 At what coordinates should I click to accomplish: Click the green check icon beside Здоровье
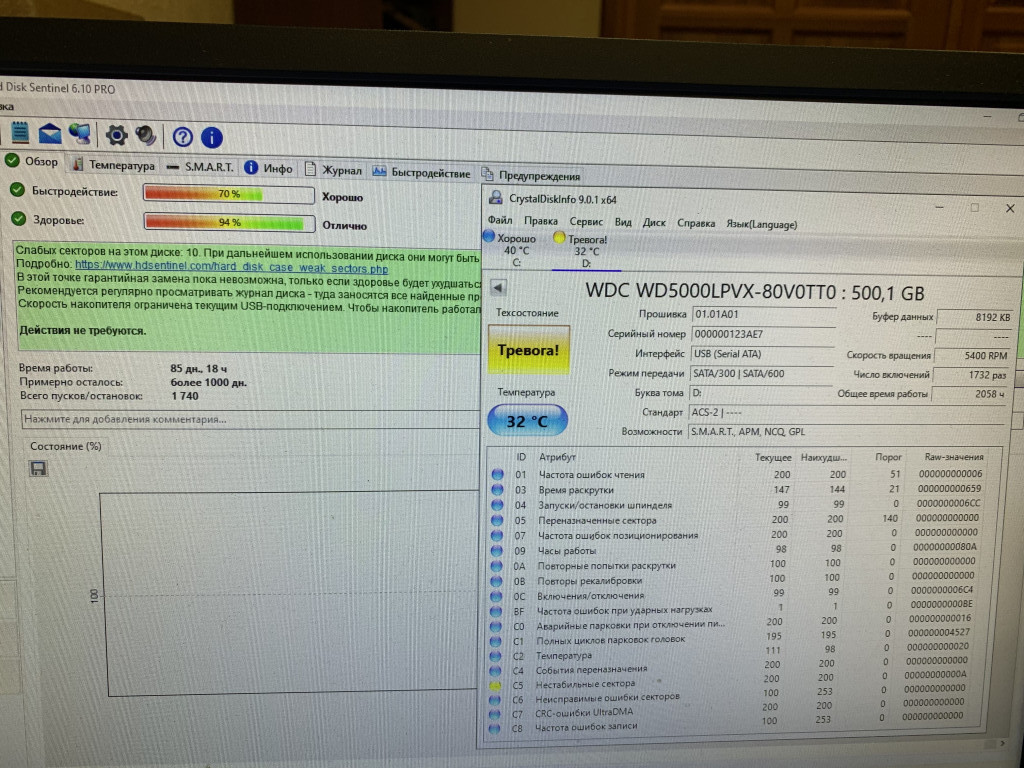click(18, 219)
